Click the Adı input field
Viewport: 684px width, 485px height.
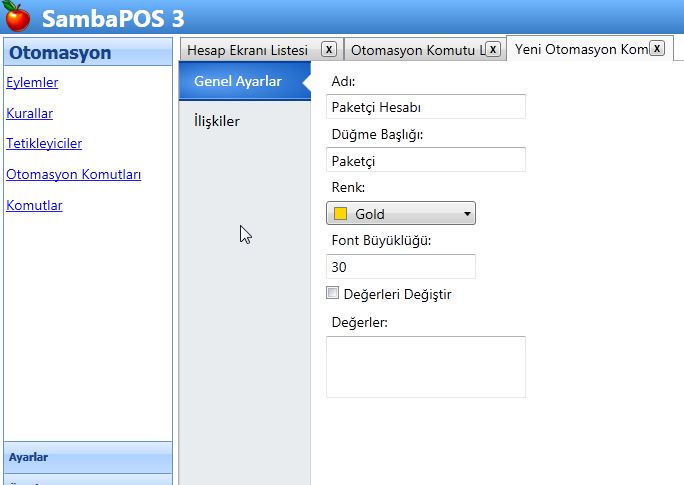425,107
